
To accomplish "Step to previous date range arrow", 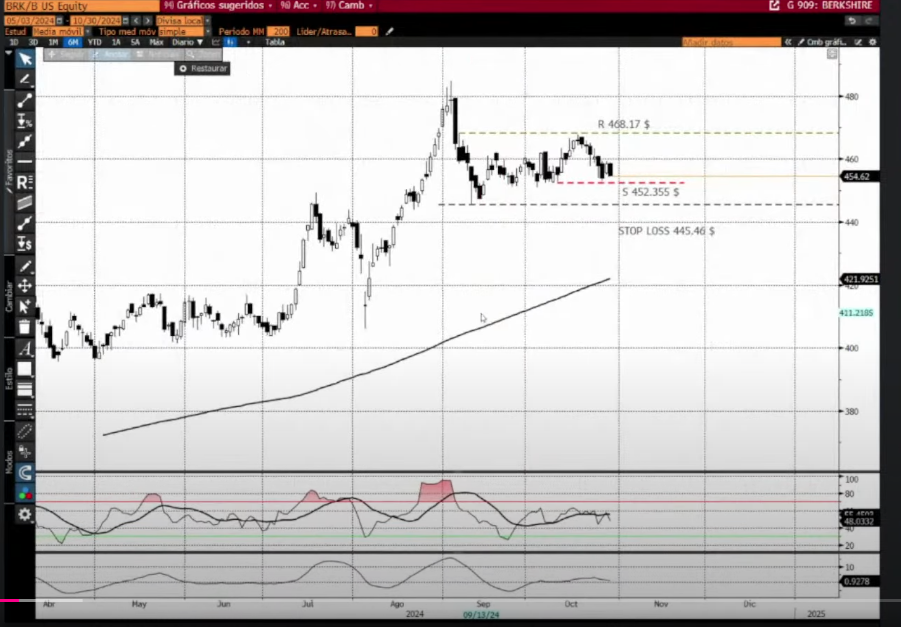I will point(136,21).
